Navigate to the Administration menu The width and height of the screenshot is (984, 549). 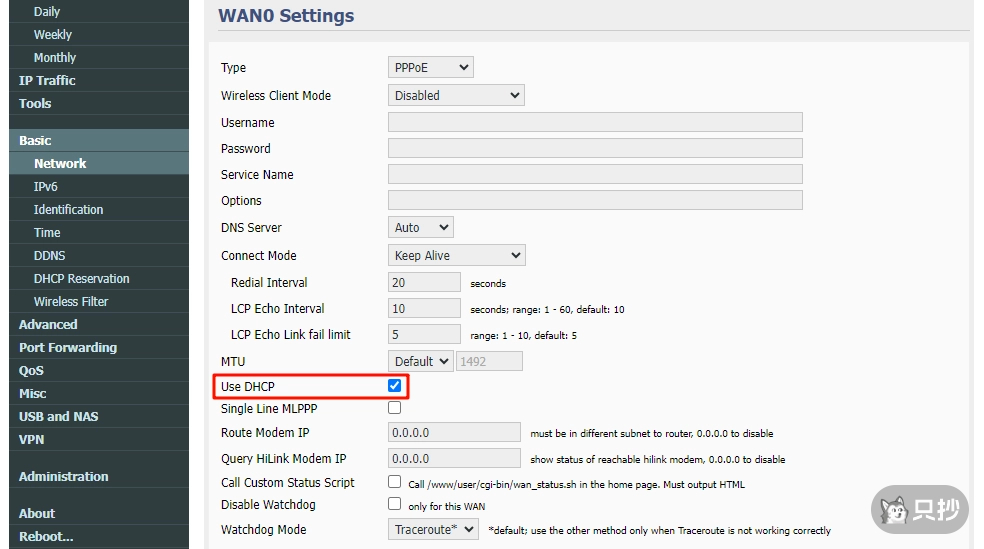tap(64, 476)
